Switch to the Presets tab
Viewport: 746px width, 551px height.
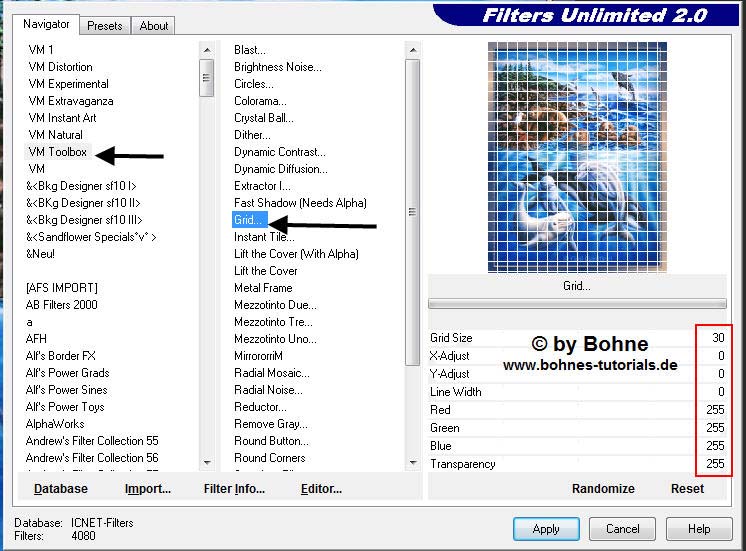click(104, 26)
